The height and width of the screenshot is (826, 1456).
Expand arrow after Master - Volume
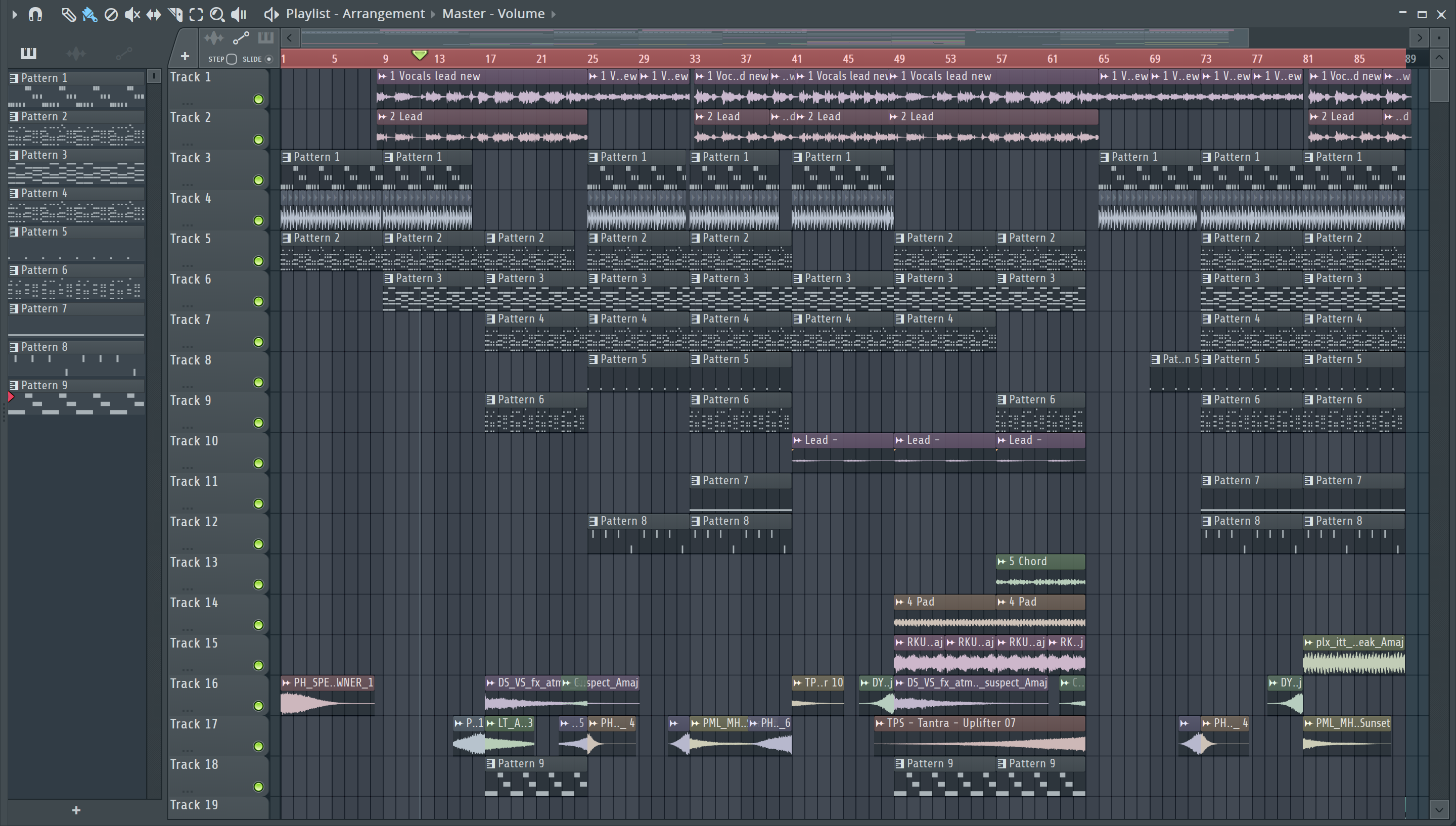click(554, 14)
